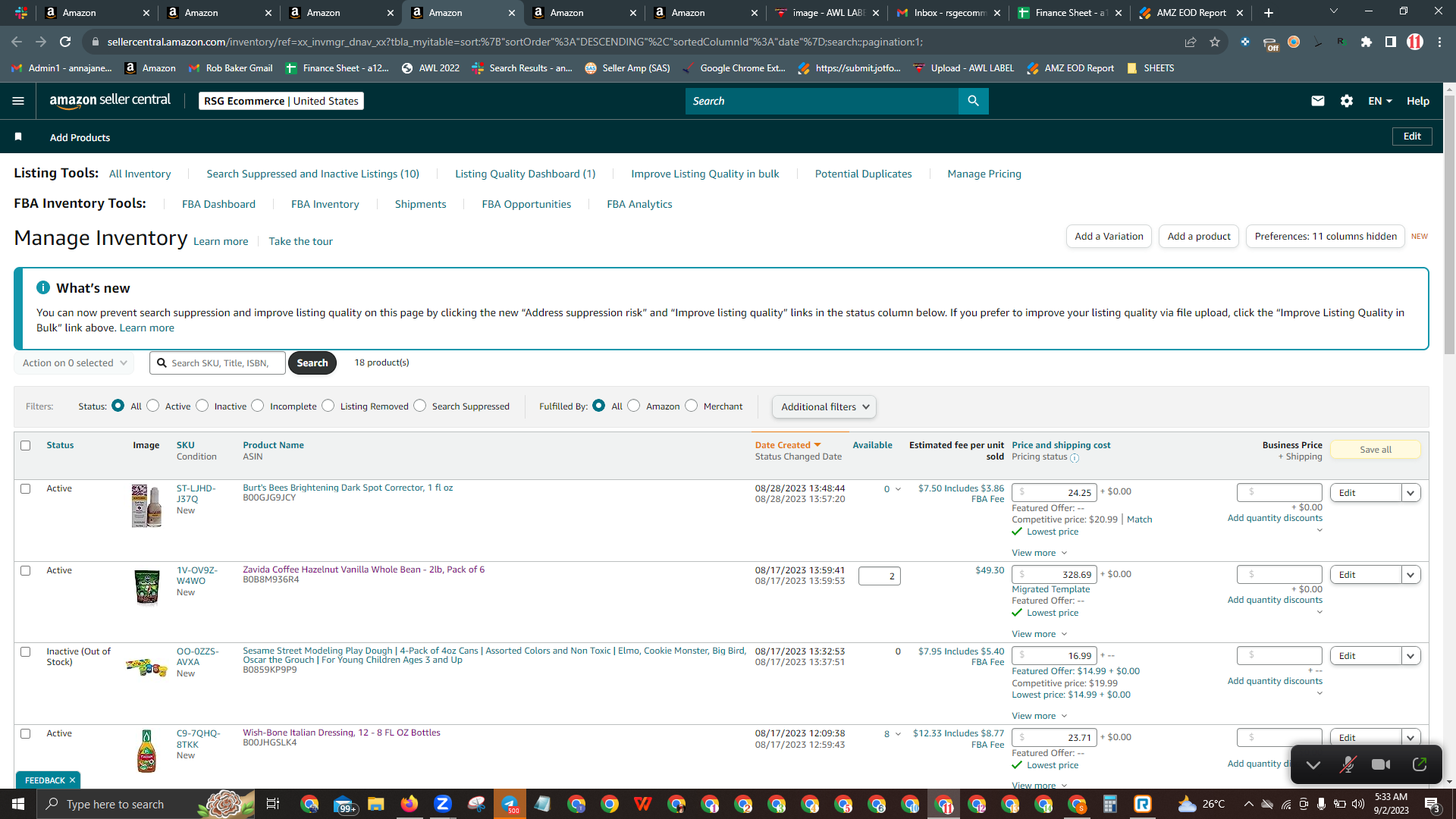Select Fulfilled By Amazon radio

pos(634,406)
